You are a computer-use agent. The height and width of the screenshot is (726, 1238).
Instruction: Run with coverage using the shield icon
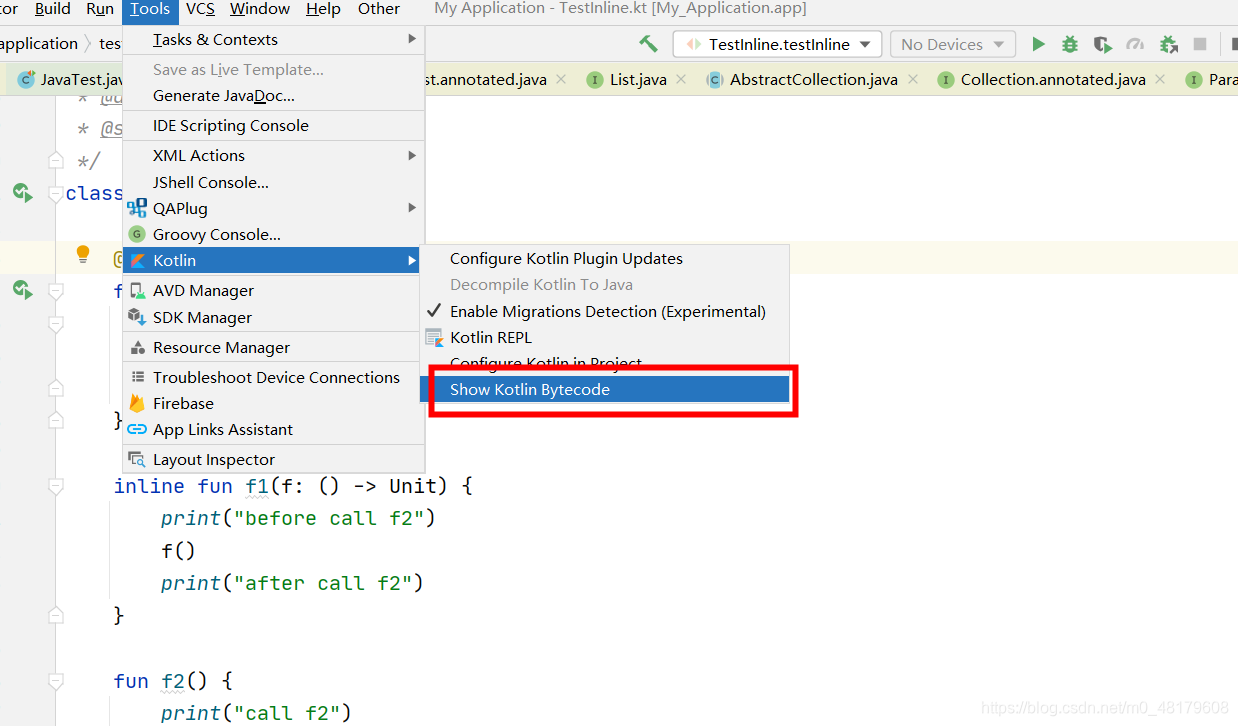tap(1102, 44)
